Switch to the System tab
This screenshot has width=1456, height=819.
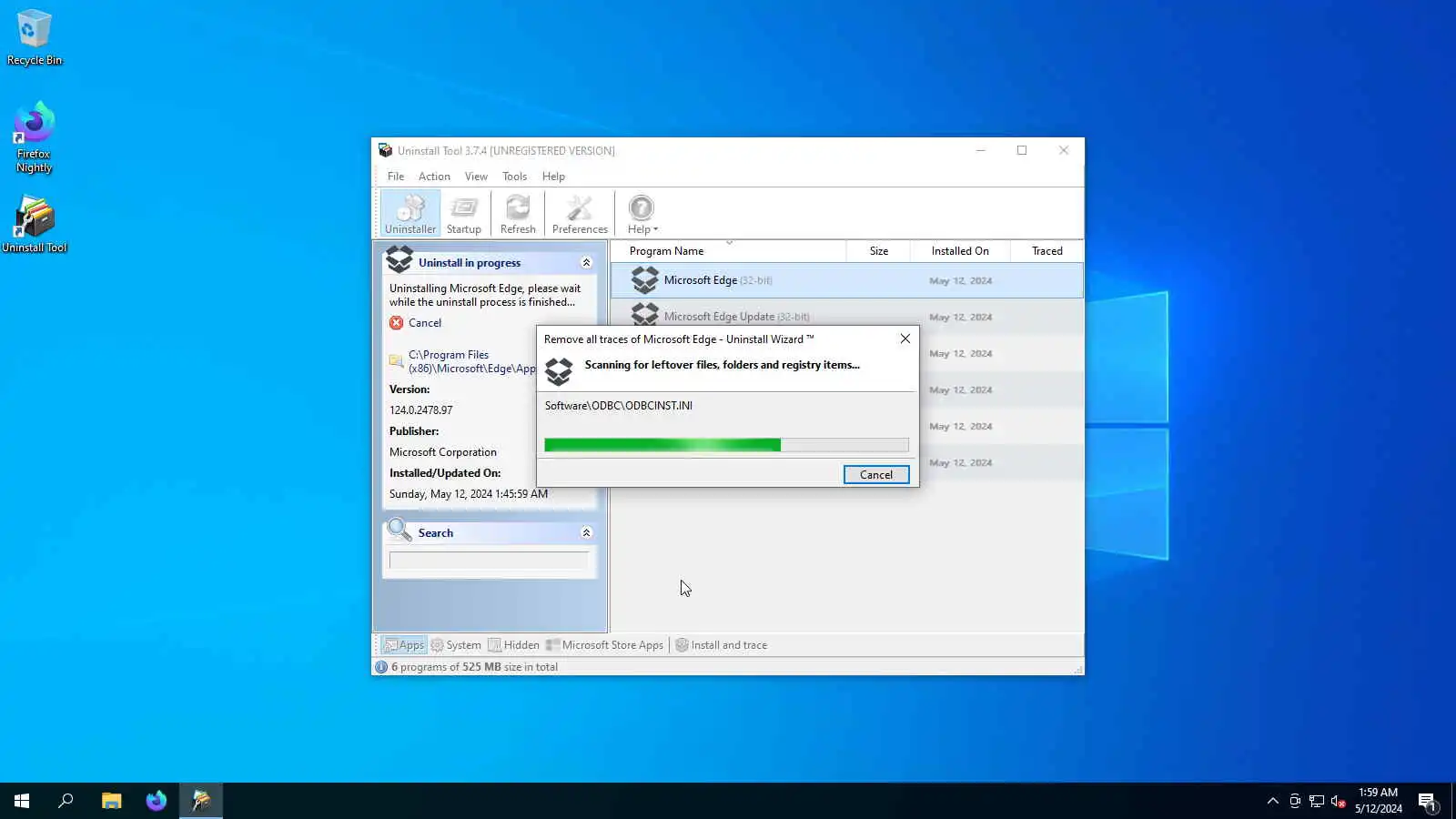pos(456,645)
